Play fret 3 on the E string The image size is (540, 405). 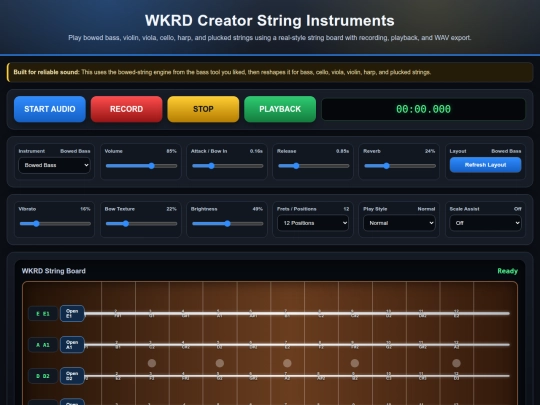point(152,313)
